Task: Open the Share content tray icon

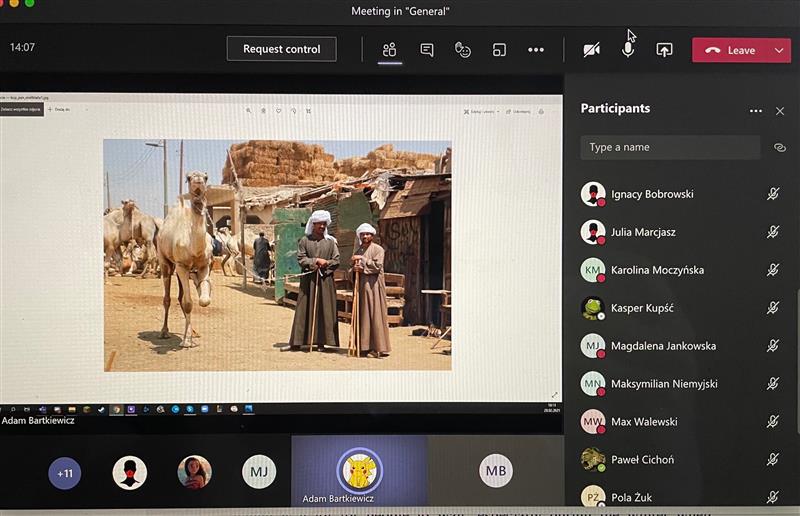Action: [664, 49]
